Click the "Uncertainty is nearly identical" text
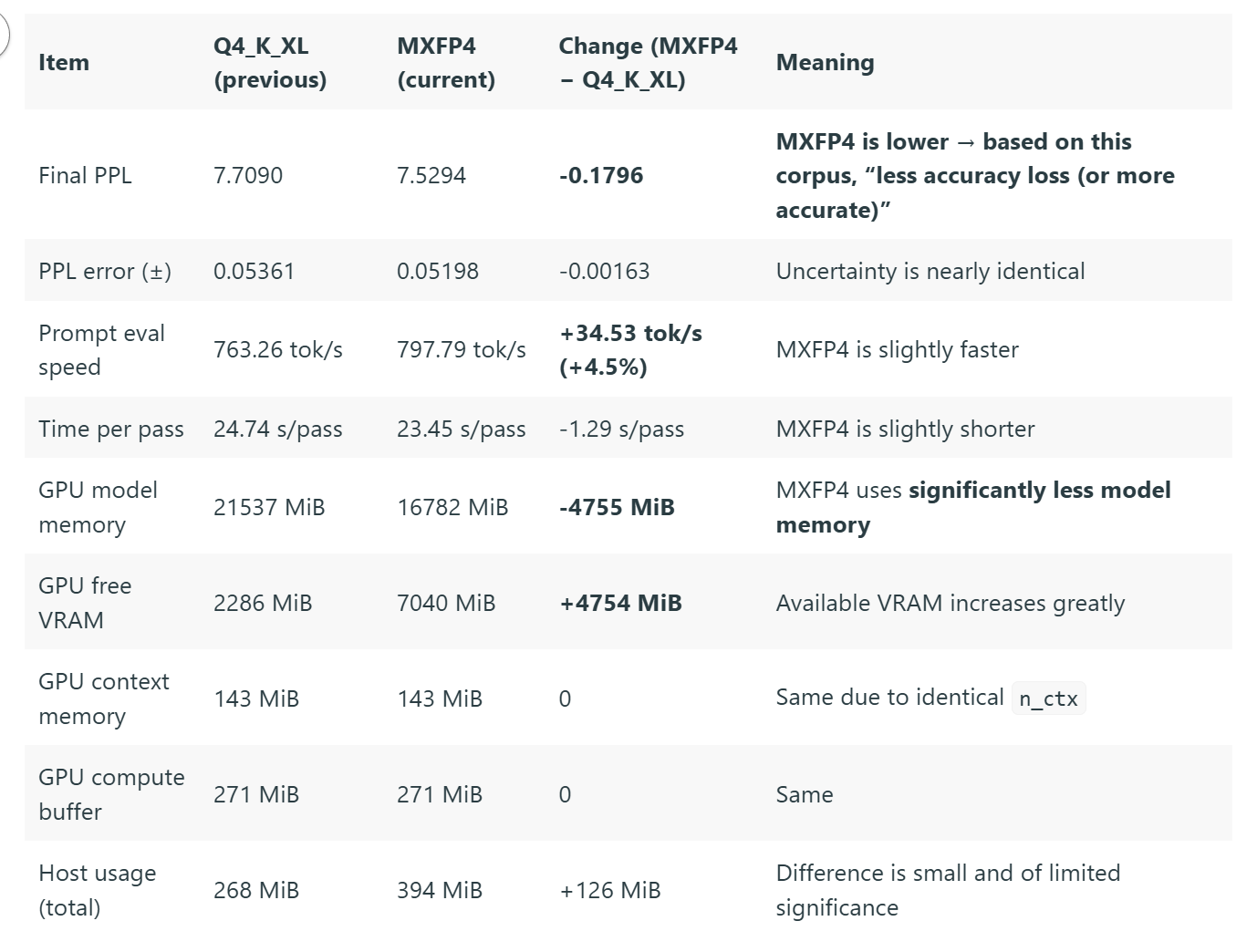This screenshot has height=952, width=1257. [x=930, y=271]
